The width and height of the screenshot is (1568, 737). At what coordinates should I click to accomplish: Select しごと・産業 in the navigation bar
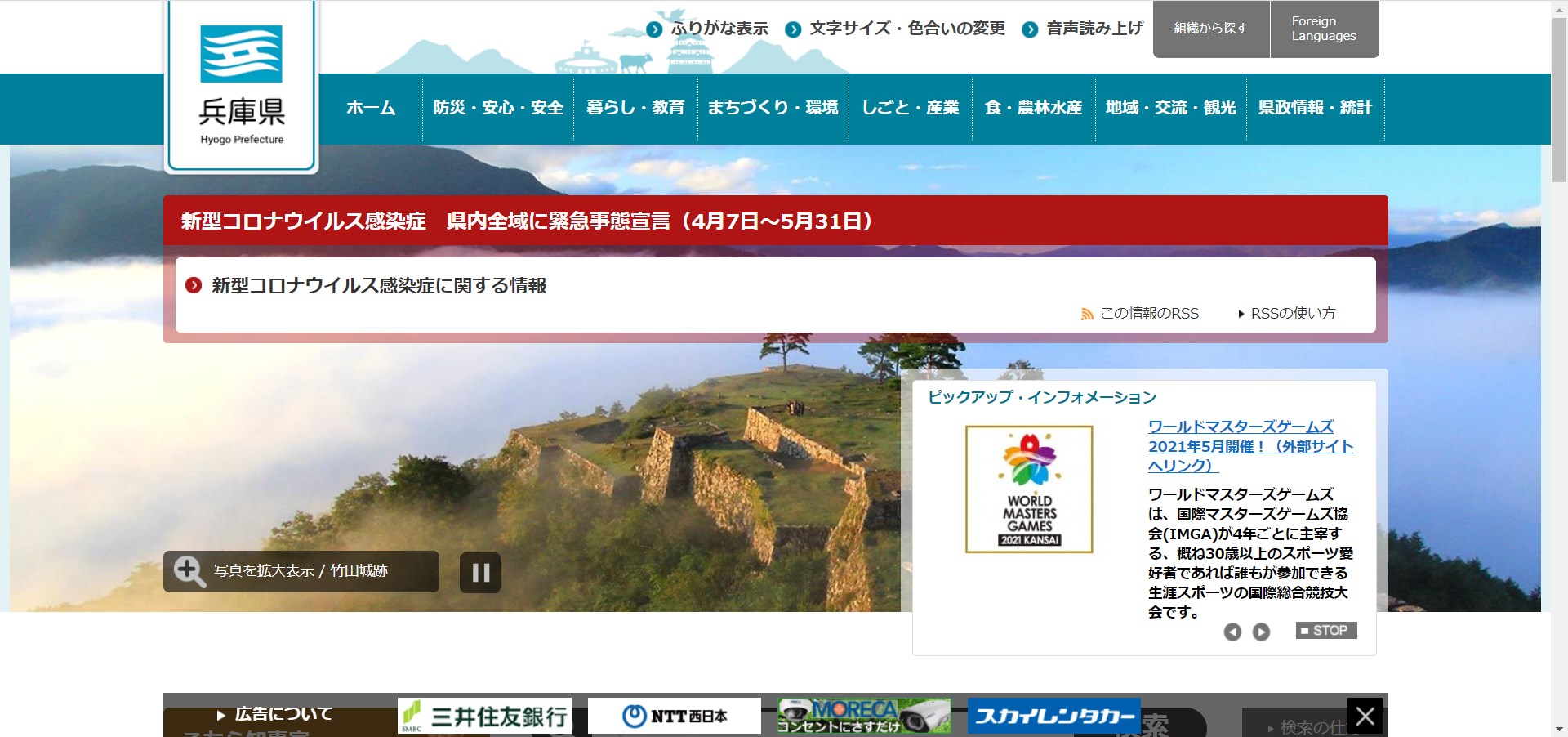pos(910,108)
